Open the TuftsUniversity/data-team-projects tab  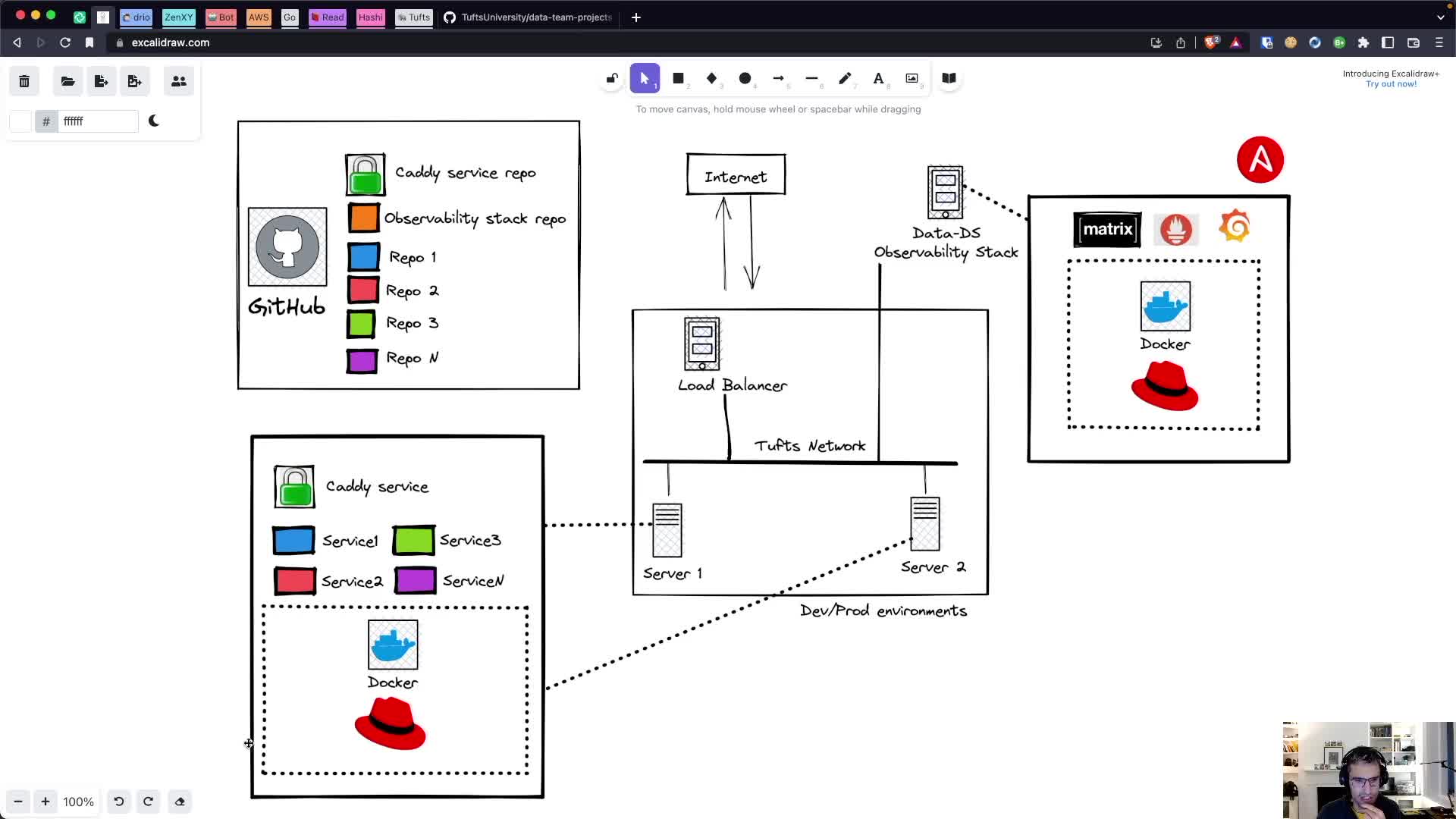(529, 17)
